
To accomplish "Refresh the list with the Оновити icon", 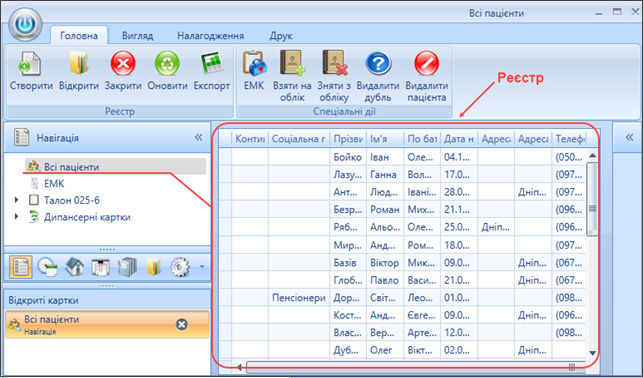I will [x=167, y=64].
